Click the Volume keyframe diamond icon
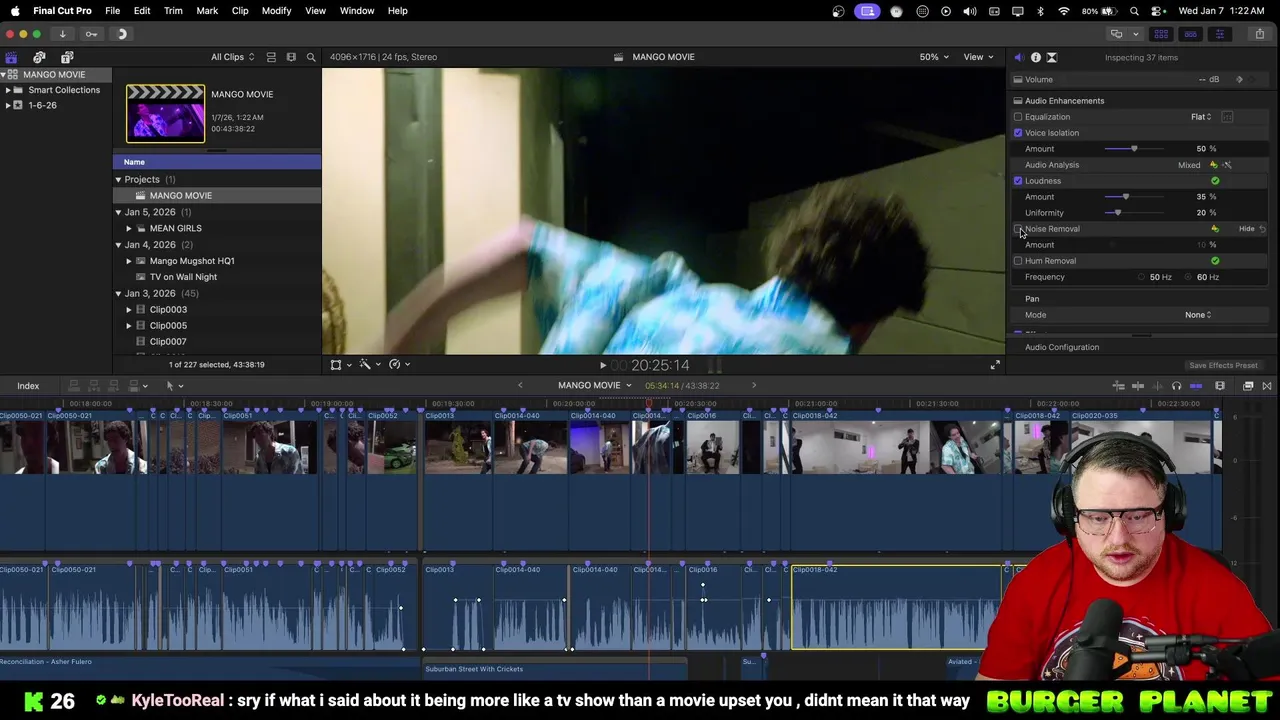Screen dimensions: 1280x720 click(1239, 80)
